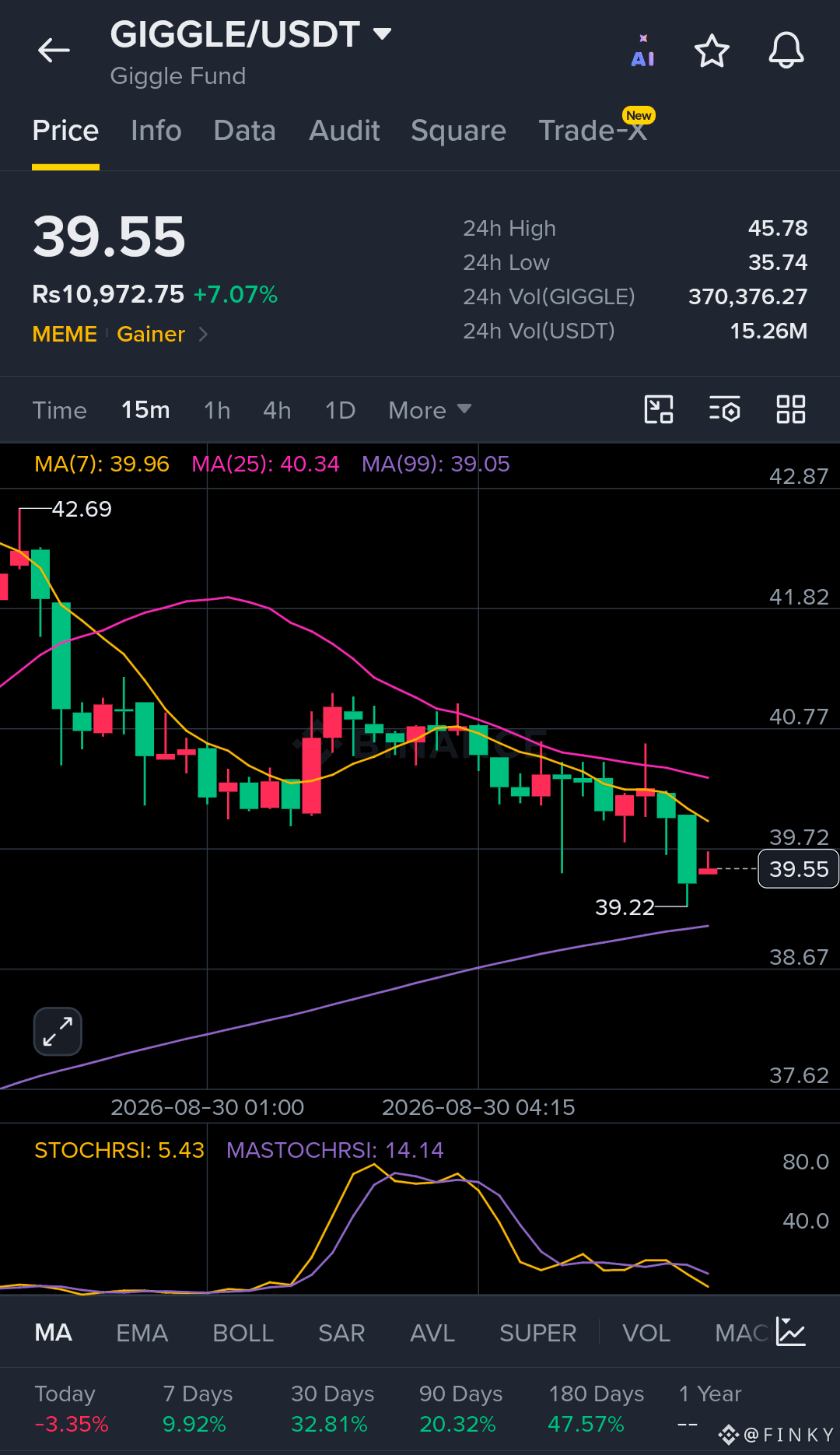
Task: Switch to the Price tab
Action: click(65, 131)
